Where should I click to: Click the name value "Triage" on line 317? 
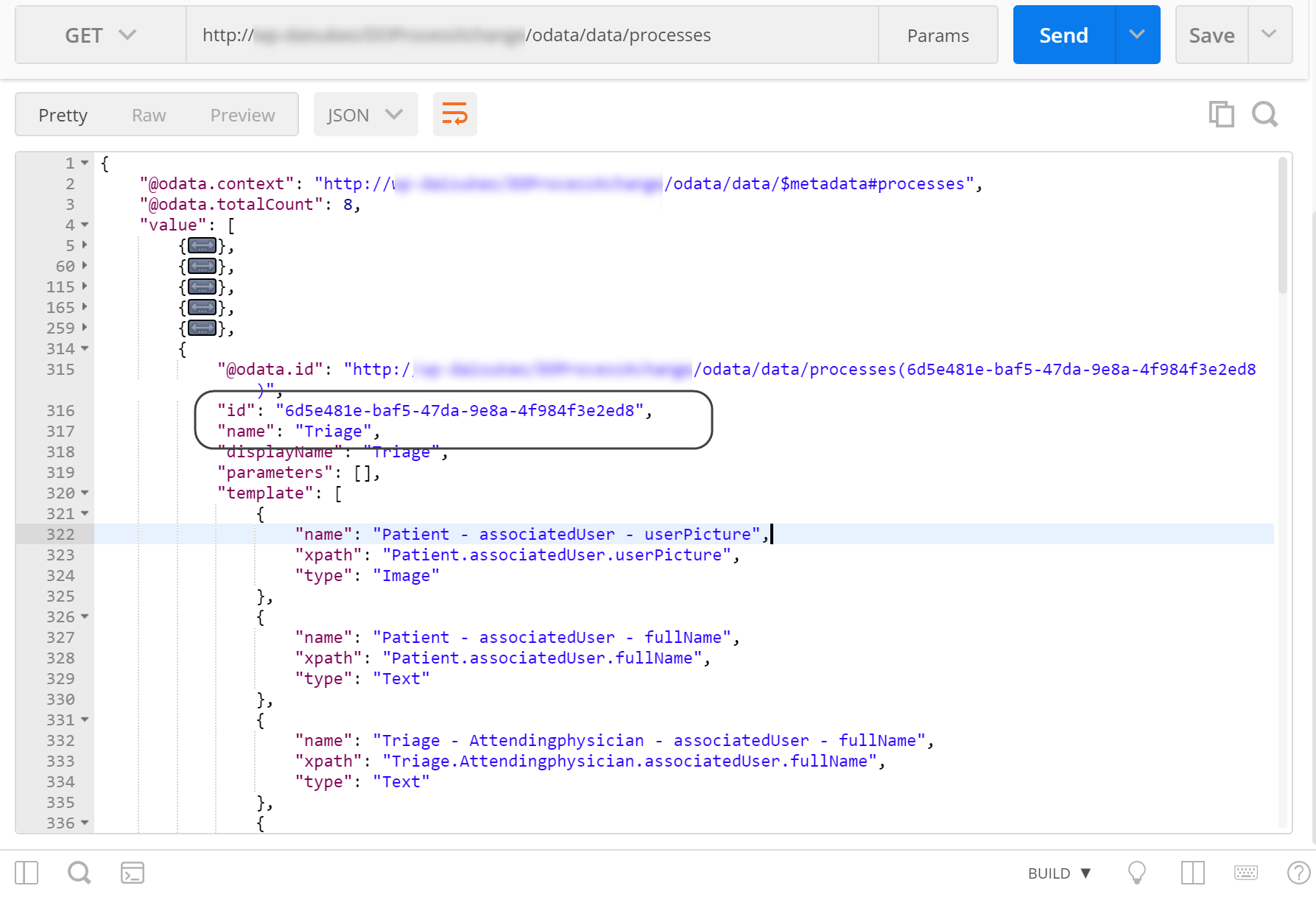pyautogui.click(x=333, y=431)
